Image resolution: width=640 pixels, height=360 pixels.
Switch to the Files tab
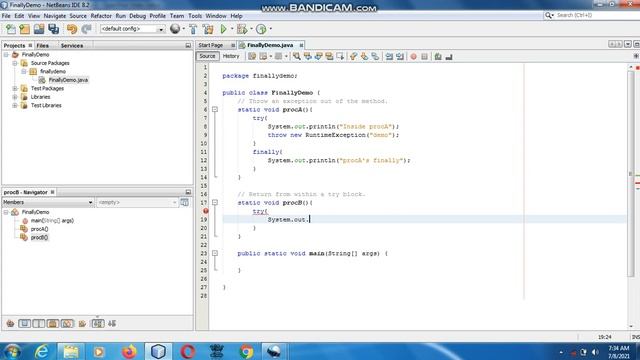click(x=42, y=46)
